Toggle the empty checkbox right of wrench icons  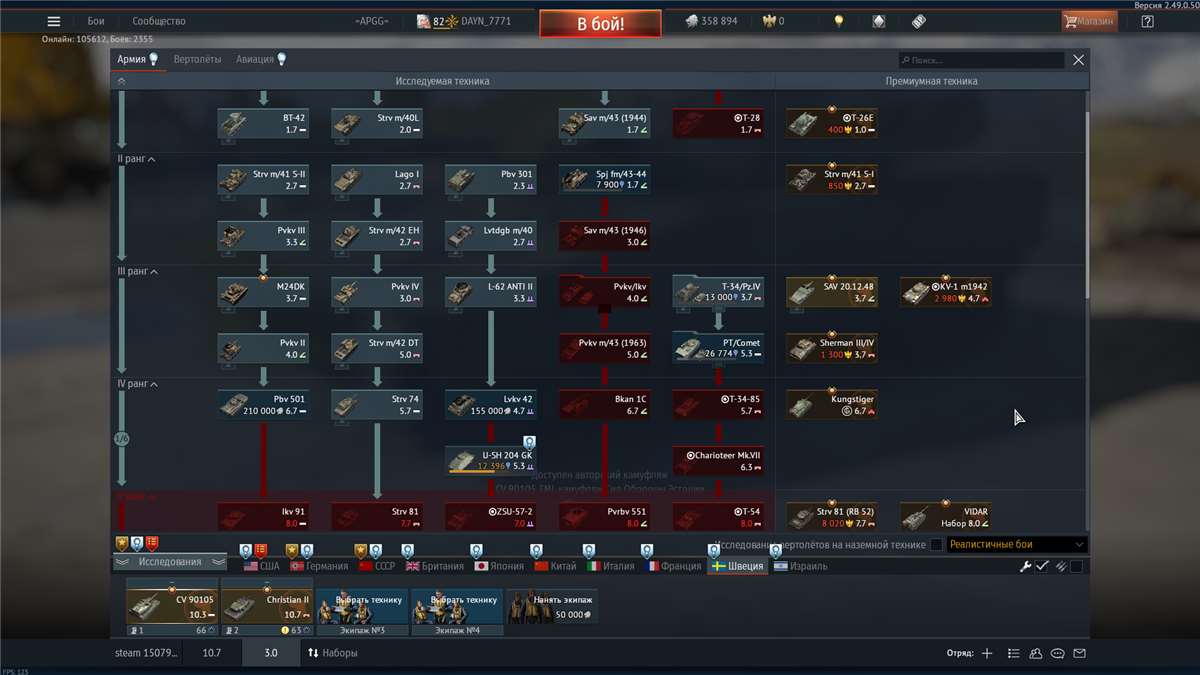(x=1076, y=566)
